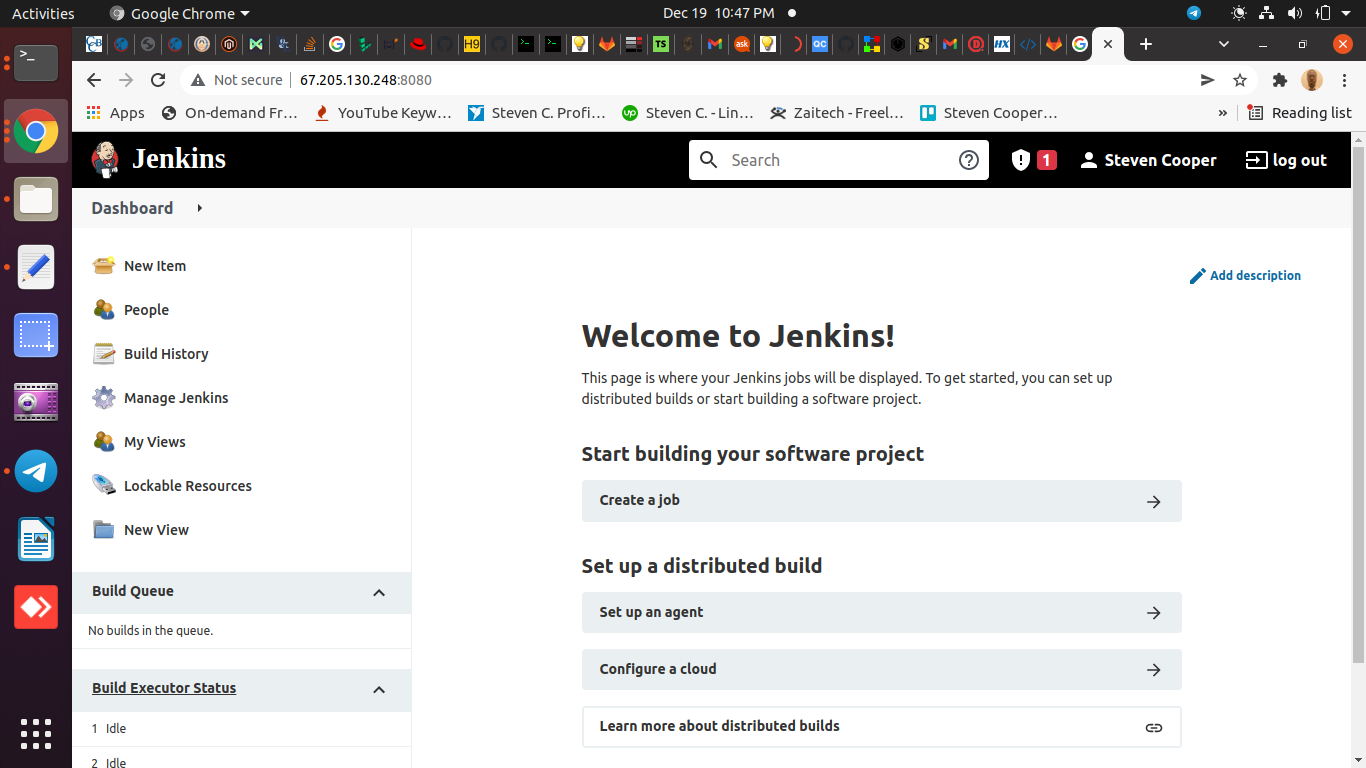Click the security warning shield icon

[x=1020, y=160]
